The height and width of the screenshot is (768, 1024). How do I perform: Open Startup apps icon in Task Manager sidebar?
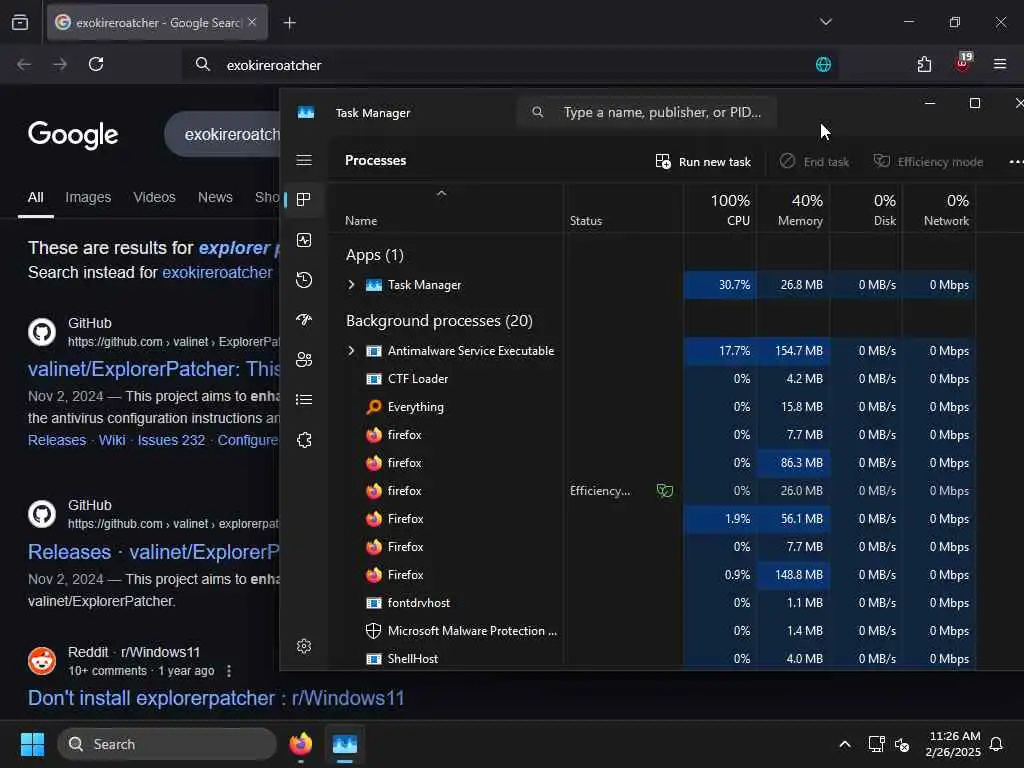tap(304, 320)
